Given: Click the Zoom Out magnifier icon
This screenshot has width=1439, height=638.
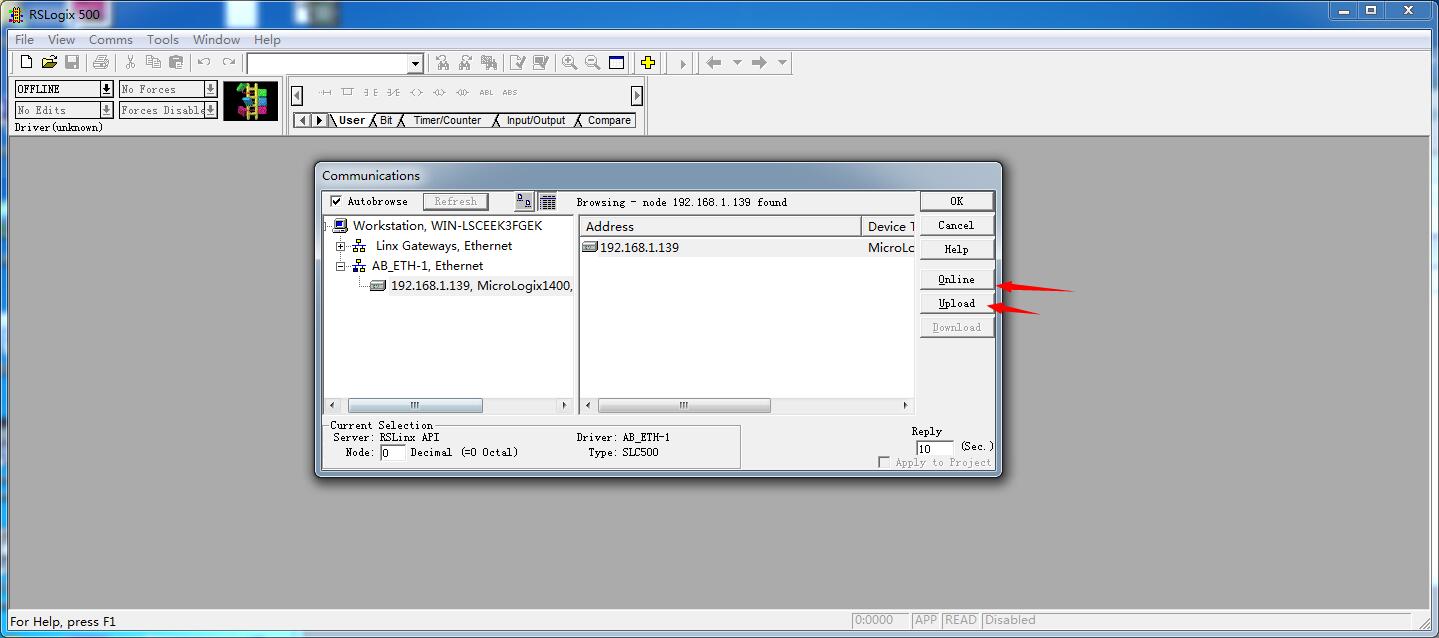Looking at the screenshot, I should [593, 62].
